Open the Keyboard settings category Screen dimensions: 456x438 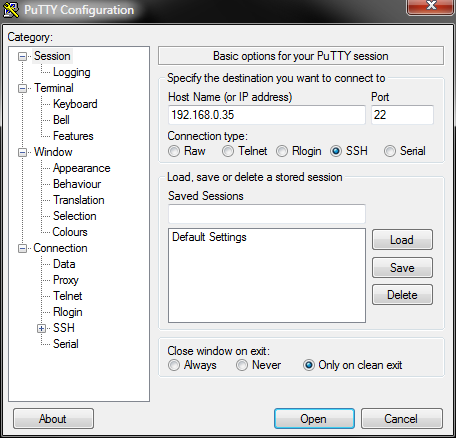pos(75,104)
